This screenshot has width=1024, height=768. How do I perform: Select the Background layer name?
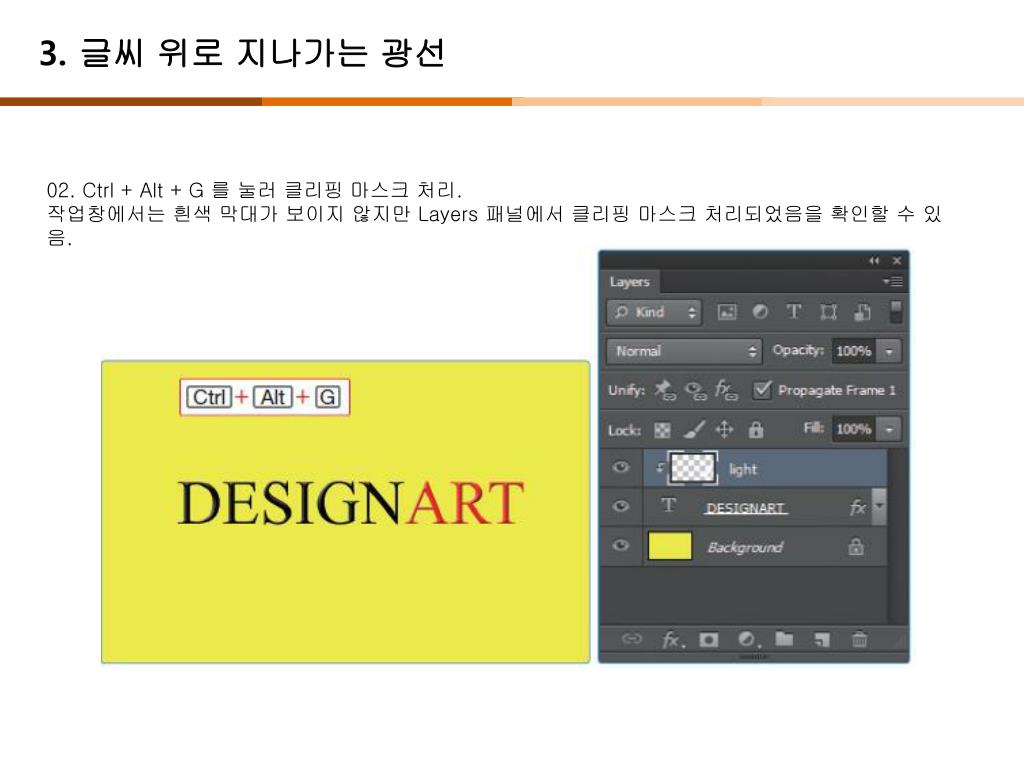click(x=745, y=547)
